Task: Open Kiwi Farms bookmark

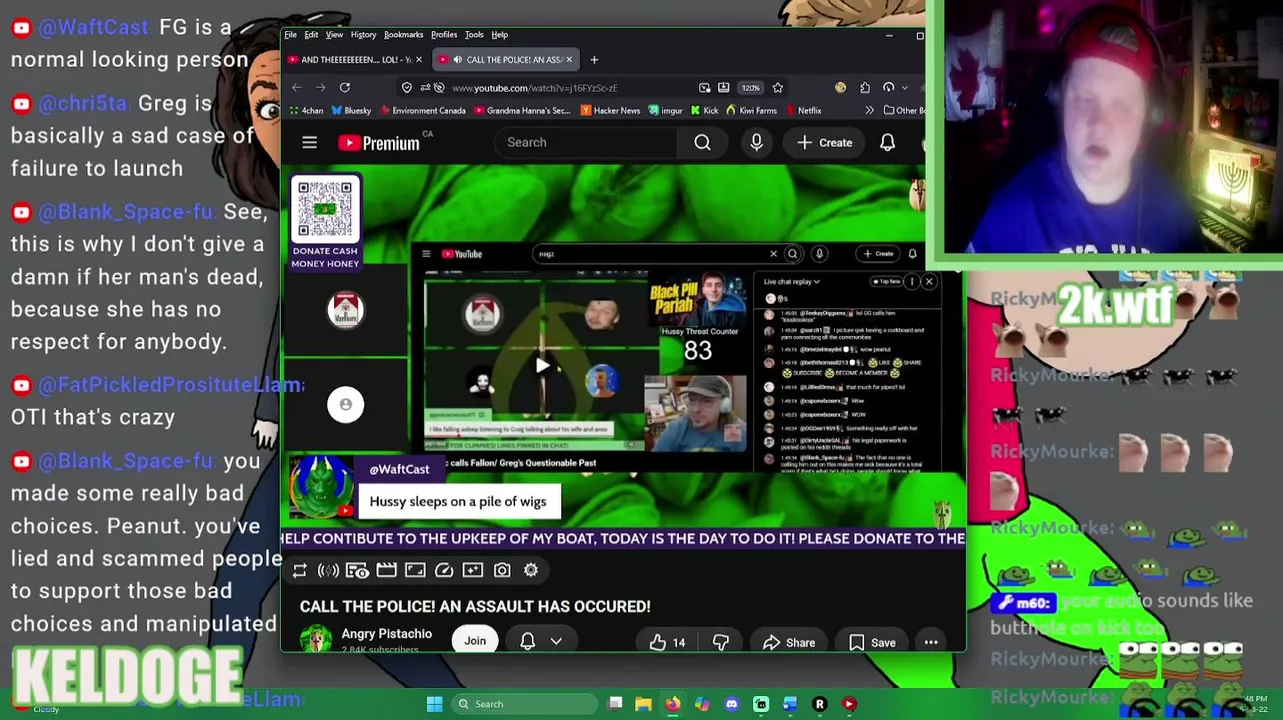Action: 754,111
